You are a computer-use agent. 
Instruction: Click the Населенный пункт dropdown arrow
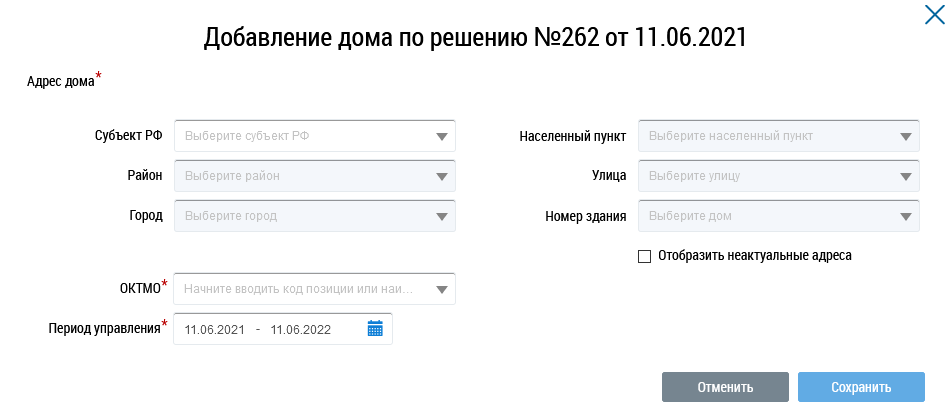click(x=906, y=137)
